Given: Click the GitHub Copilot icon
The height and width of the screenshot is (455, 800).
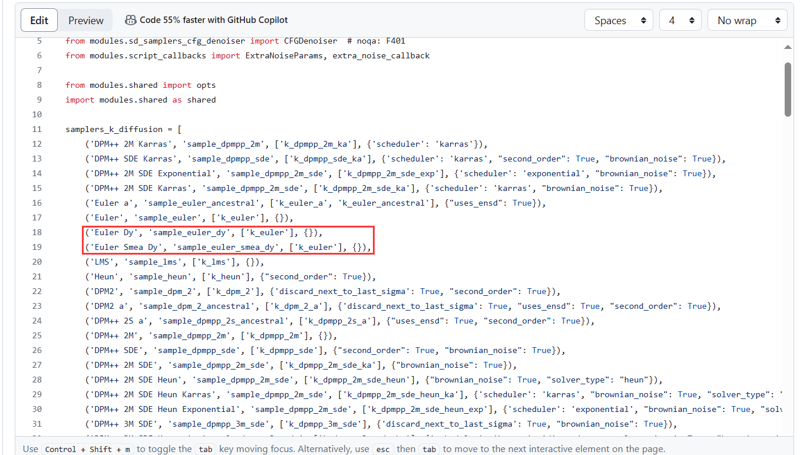Looking at the screenshot, I should pos(131,20).
